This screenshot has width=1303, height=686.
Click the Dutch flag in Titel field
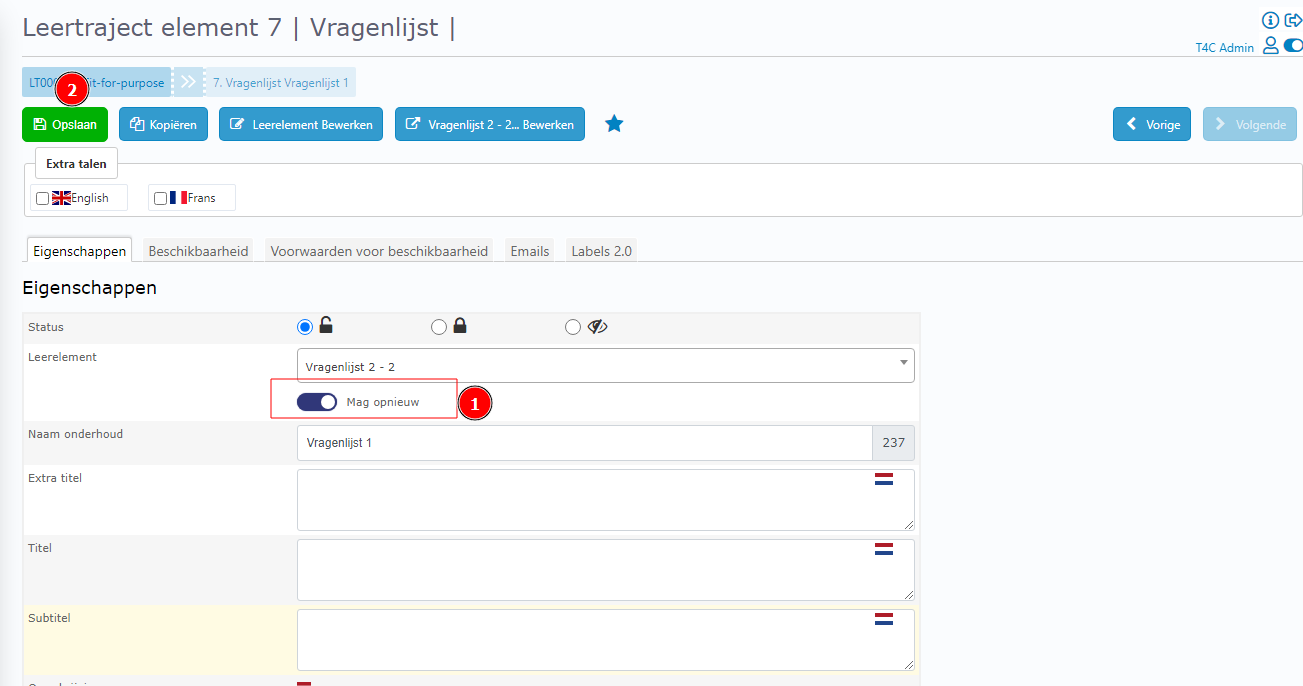[x=883, y=549]
